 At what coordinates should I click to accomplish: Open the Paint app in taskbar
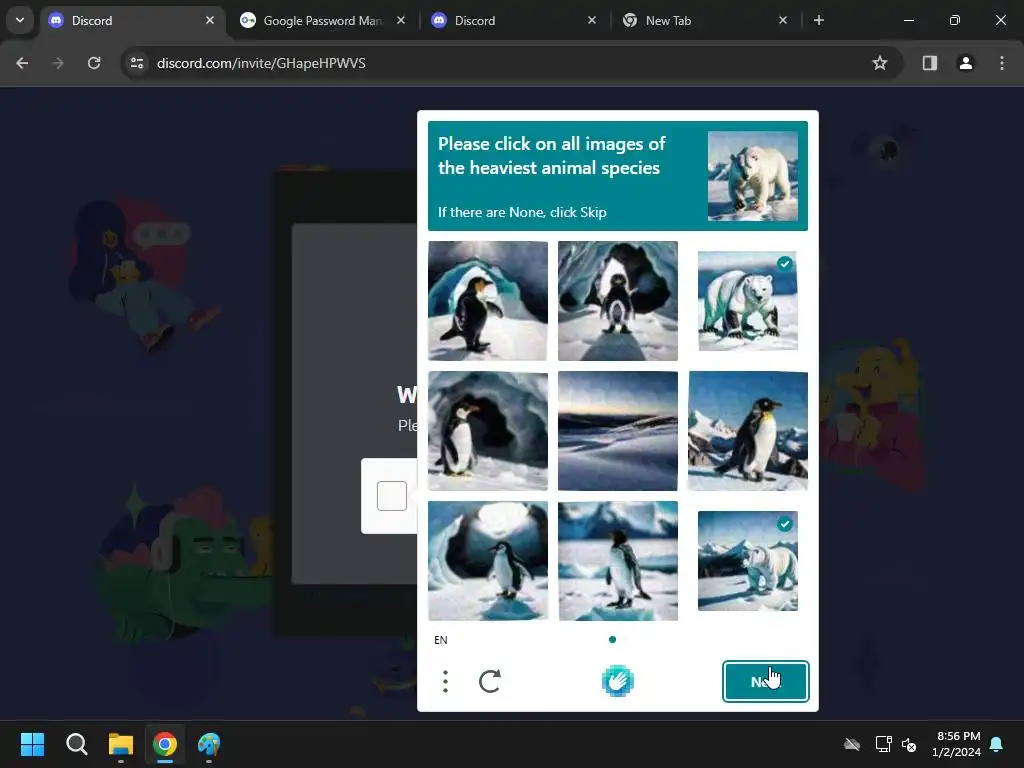[x=209, y=744]
